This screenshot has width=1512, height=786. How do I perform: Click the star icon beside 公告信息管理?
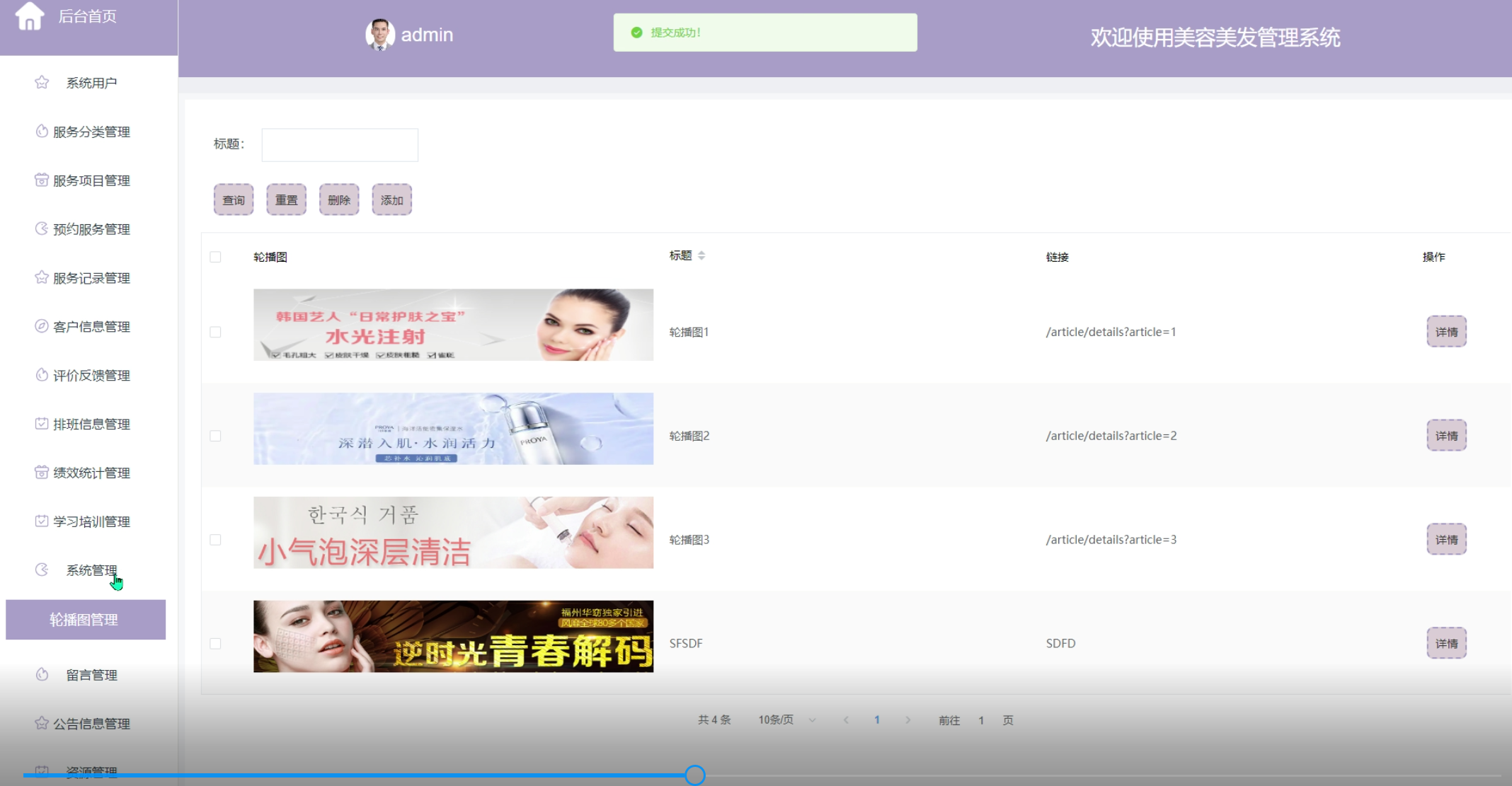pyautogui.click(x=42, y=723)
